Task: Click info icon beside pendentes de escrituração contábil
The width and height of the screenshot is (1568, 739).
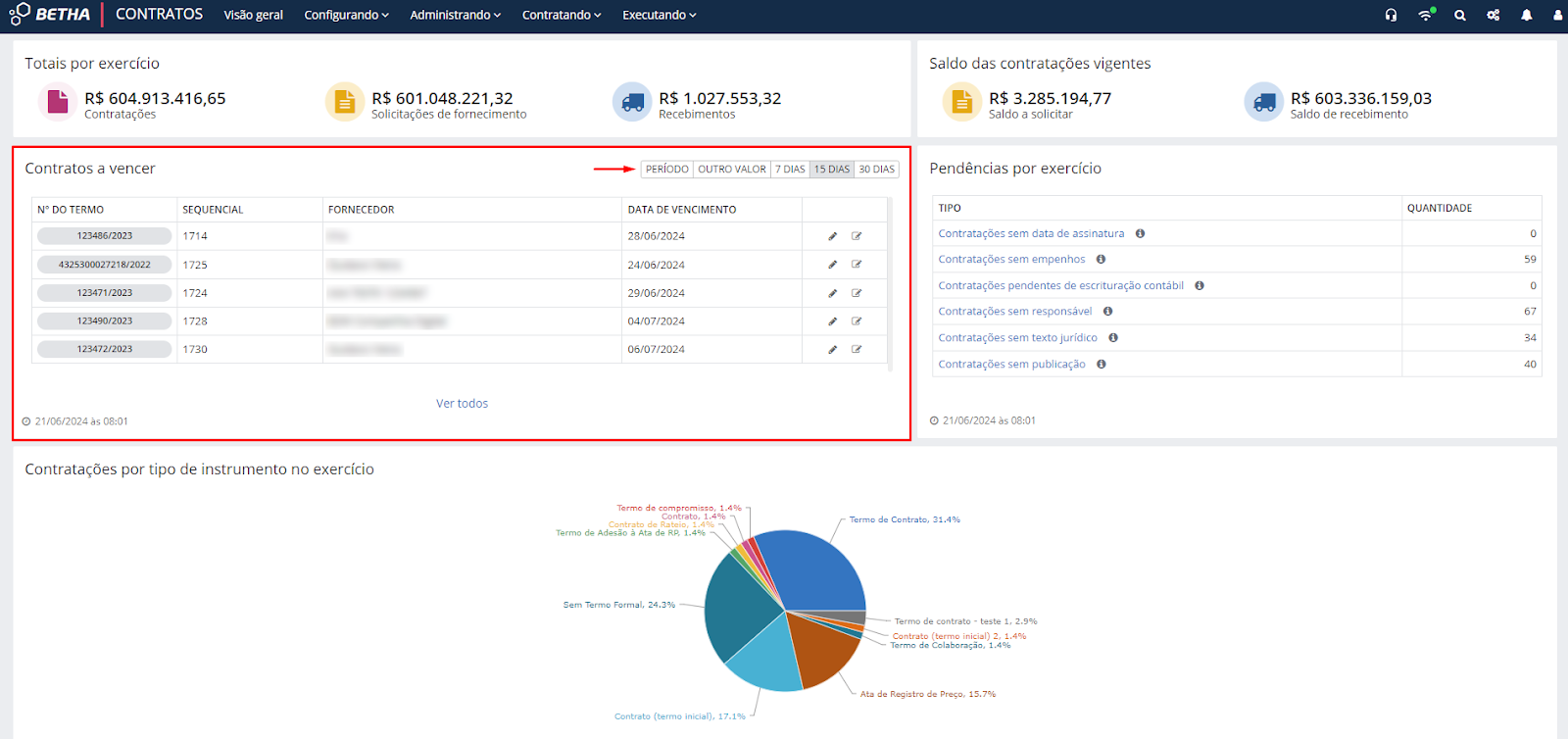Action: [x=1199, y=286]
